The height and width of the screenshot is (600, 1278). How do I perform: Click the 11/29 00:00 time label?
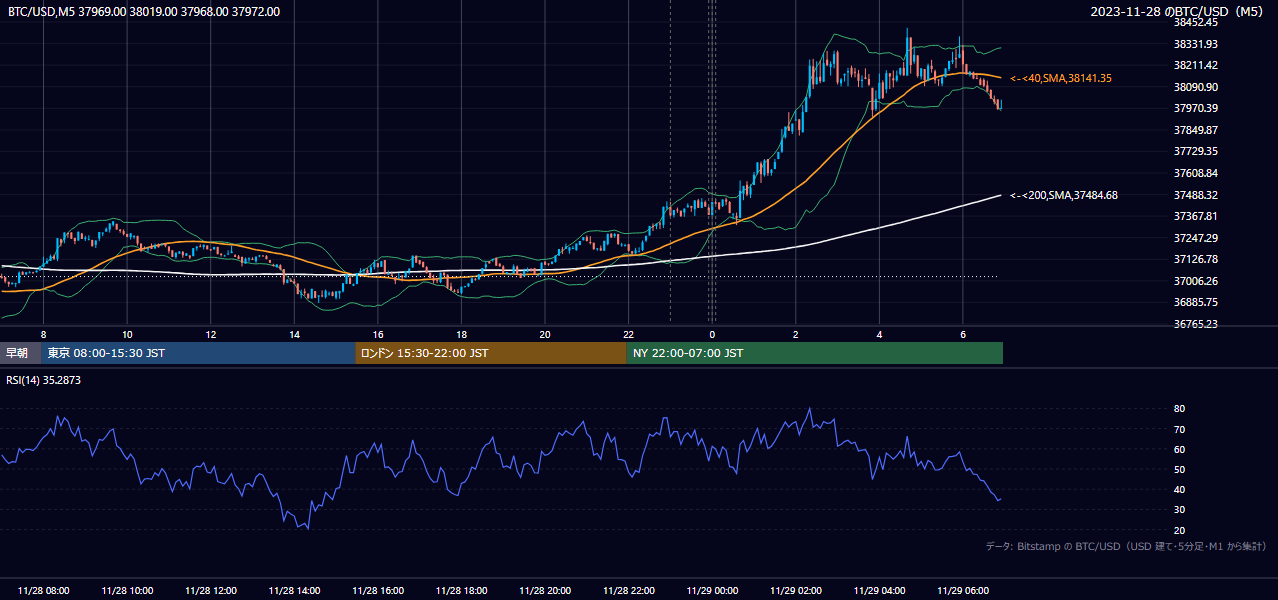(712, 591)
